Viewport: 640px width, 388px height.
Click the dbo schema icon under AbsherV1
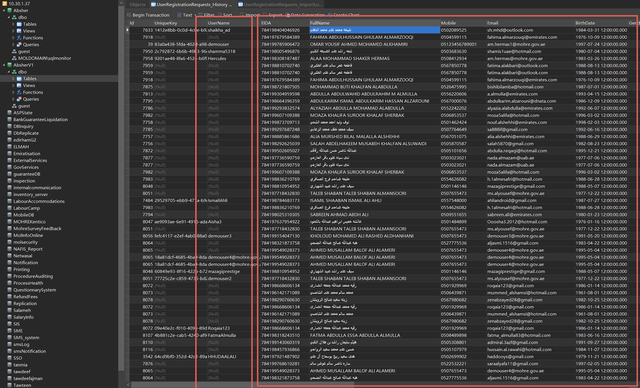14,72
